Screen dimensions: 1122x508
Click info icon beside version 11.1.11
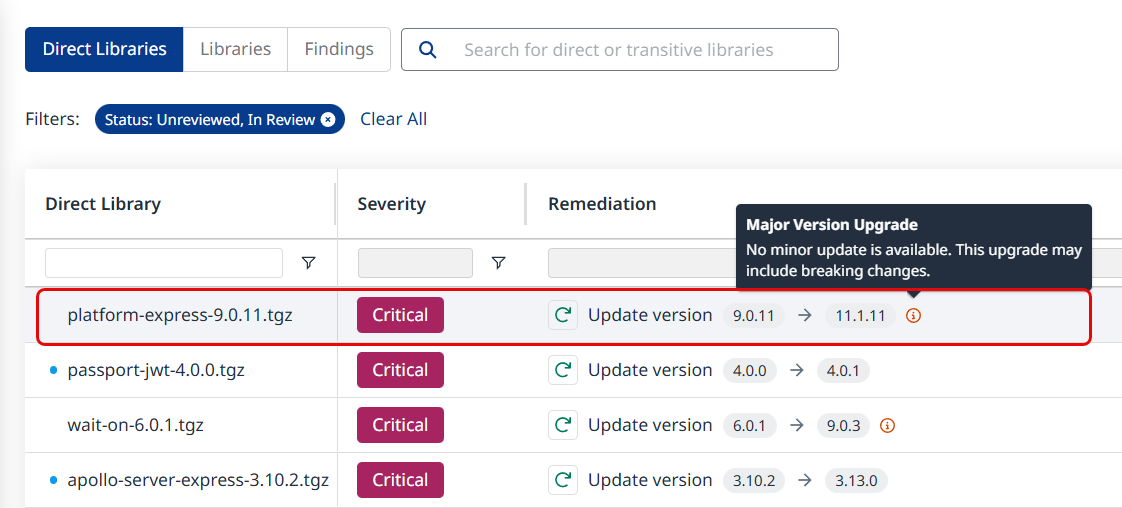tap(913, 316)
